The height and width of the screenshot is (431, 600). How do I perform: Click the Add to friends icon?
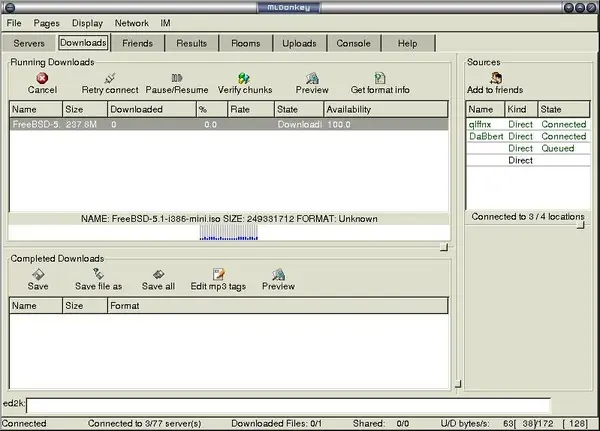(x=494, y=78)
